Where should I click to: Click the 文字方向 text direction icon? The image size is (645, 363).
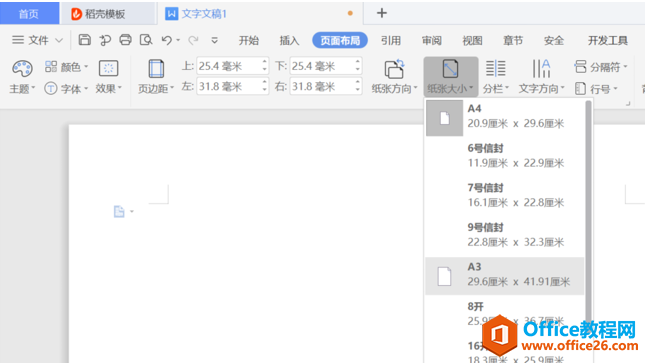541,68
